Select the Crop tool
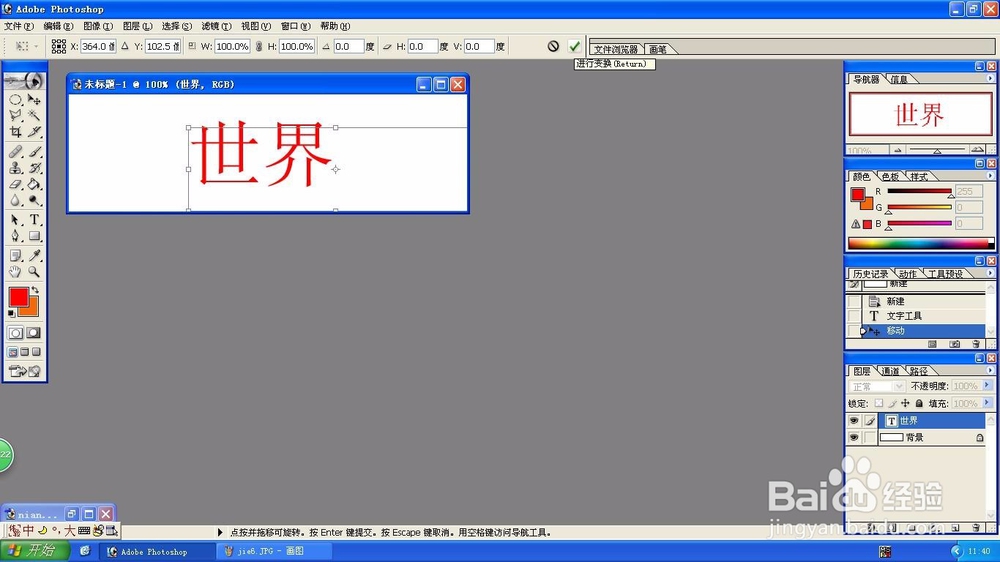1000x562 pixels. tap(15, 131)
